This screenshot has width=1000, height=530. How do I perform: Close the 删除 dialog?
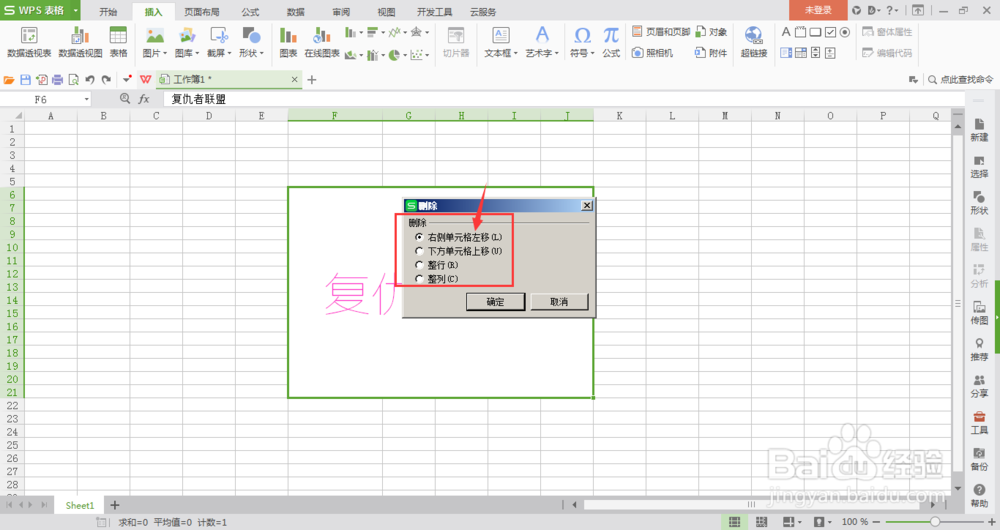point(587,205)
